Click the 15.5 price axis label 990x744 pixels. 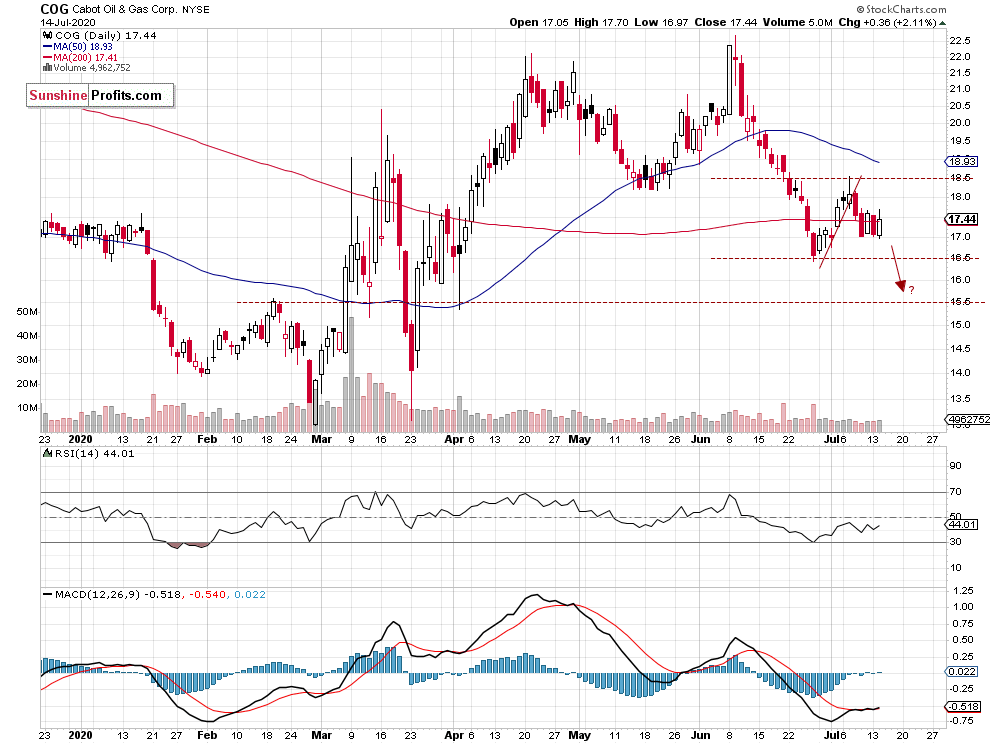[x=960, y=302]
